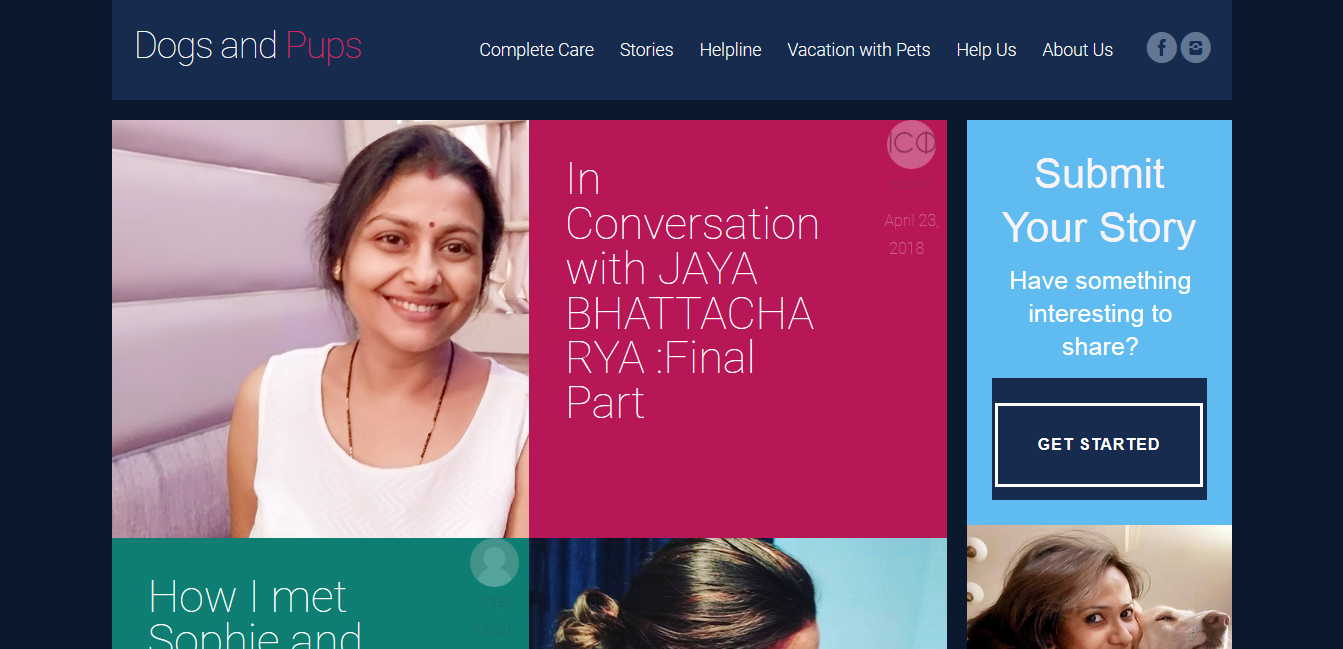This screenshot has height=649, width=1343.
Task: Open the Facebook page icon
Action: tap(1161, 48)
